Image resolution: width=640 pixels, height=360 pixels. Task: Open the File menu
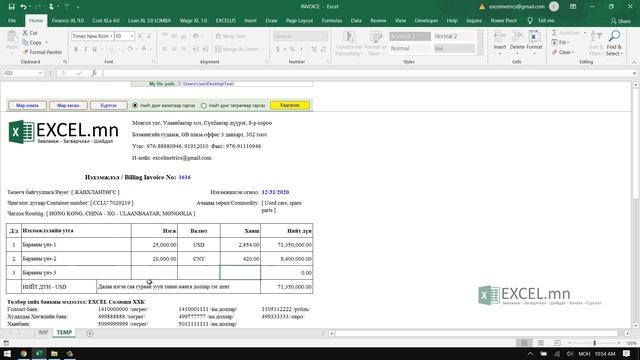(x=12, y=20)
